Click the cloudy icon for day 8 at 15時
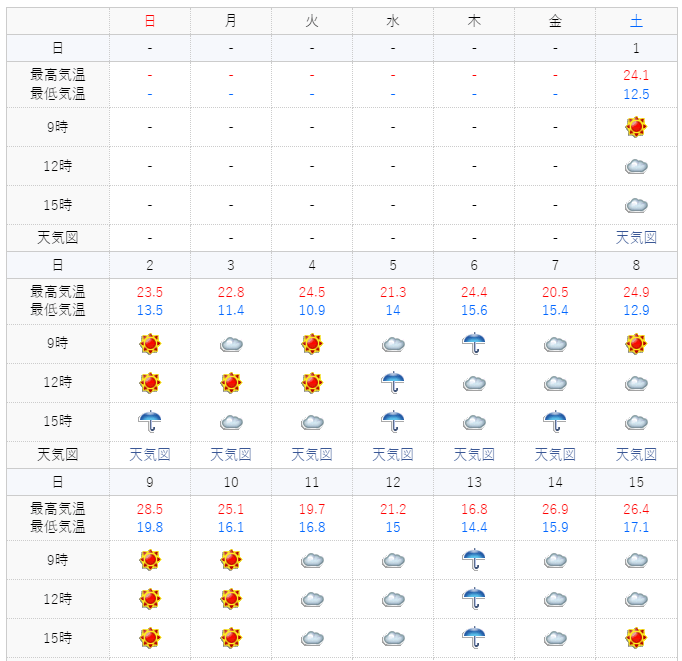Image resolution: width=682 pixels, height=661 pixels. (636, 422)
